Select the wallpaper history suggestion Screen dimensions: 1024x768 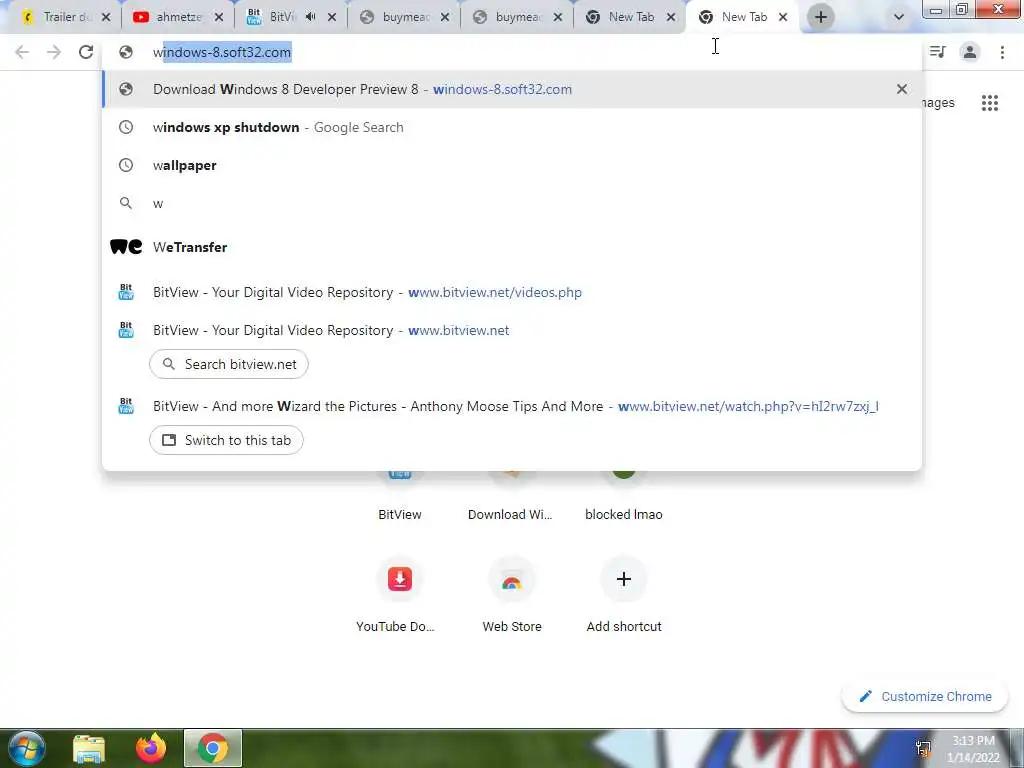click(x=512, y=165)
